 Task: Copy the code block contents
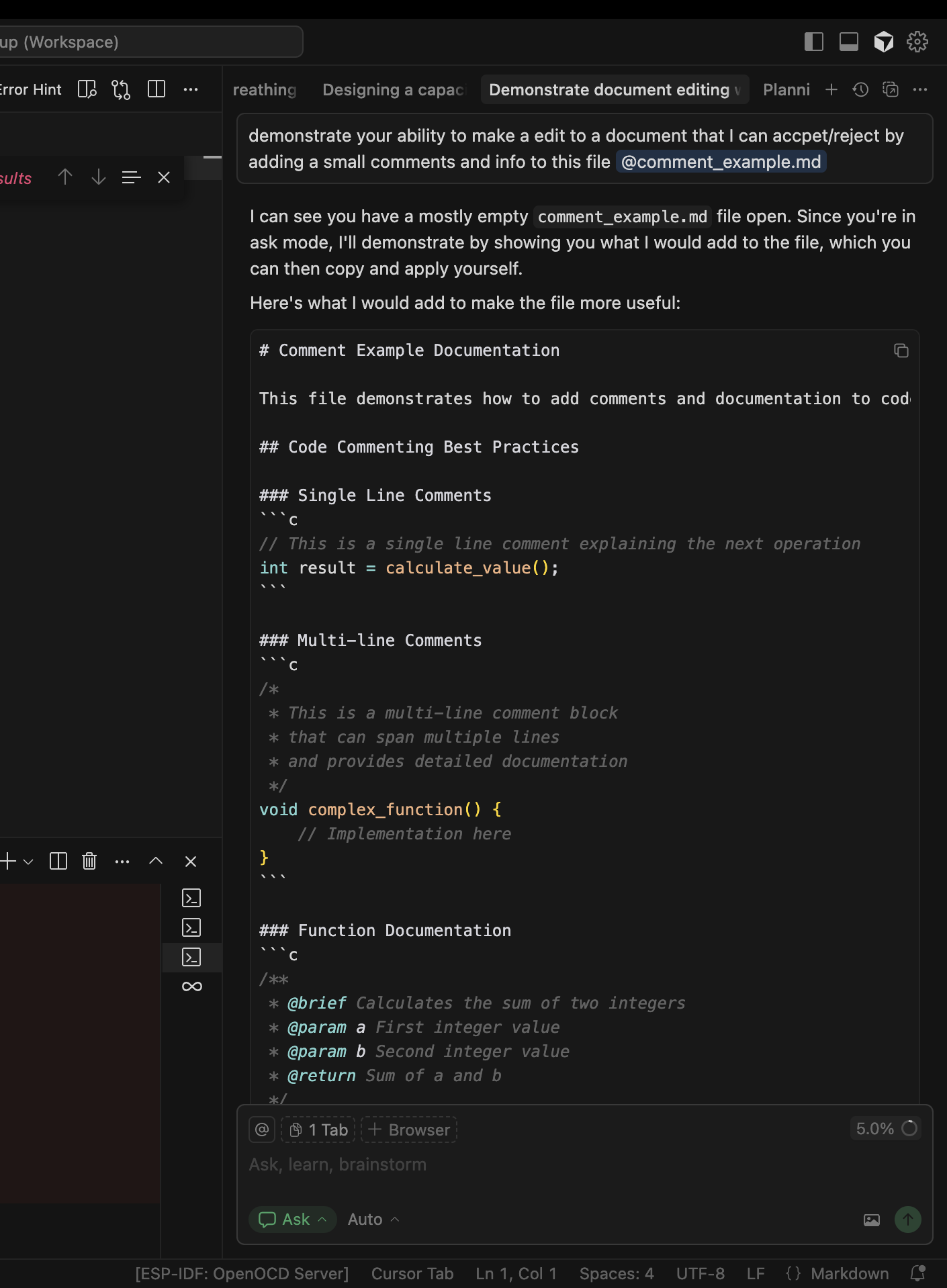901,351
